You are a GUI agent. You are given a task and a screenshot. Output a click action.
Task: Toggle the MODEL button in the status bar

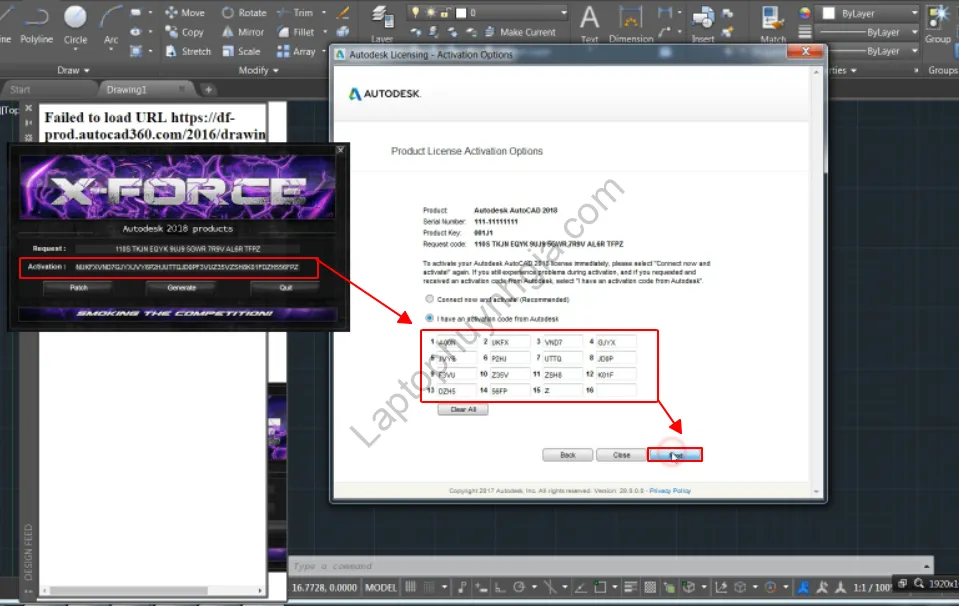[x=380, y=588]
